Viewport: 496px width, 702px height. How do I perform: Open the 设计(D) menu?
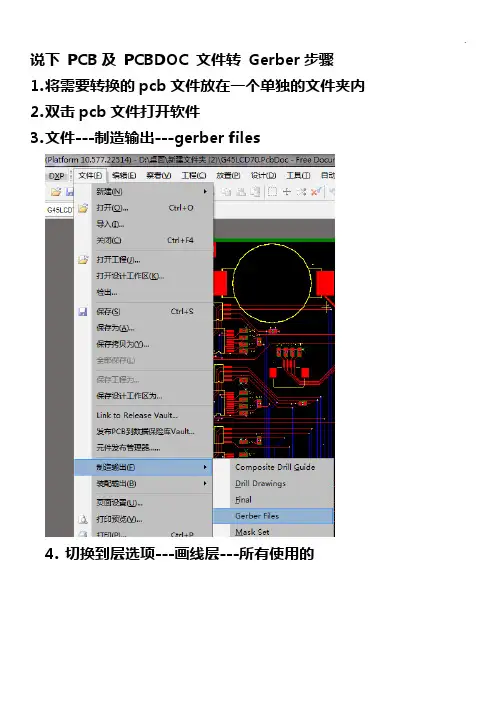(263, 176)
